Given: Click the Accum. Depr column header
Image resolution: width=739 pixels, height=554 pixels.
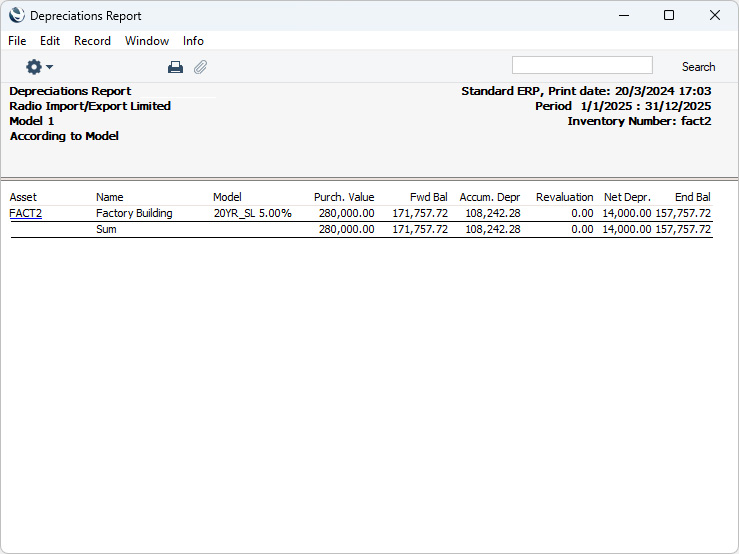Looking at the screenshot, I should click(490, 197).
